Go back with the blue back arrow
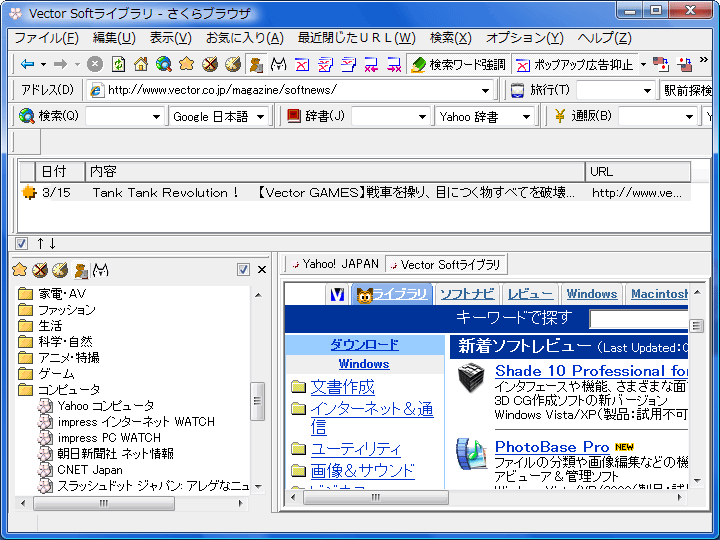This screenshot has width=720, height=540. (28, 64)
